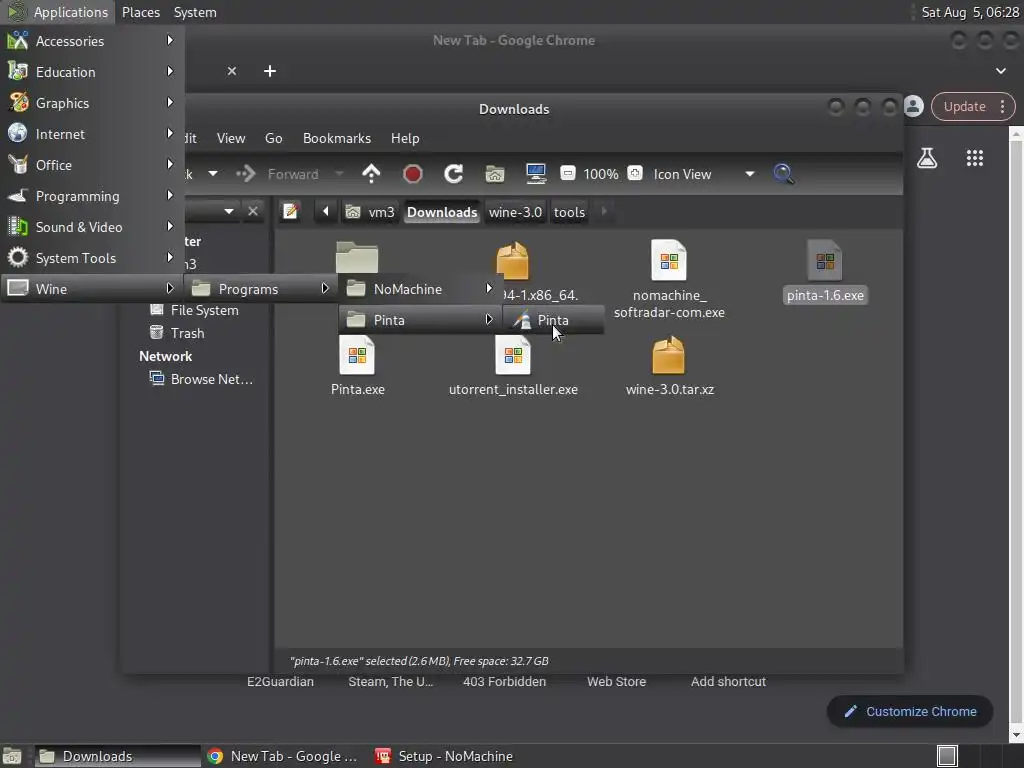1024x768 pixels.
Task: Open the Education applications category
Action: click(91, 72)
